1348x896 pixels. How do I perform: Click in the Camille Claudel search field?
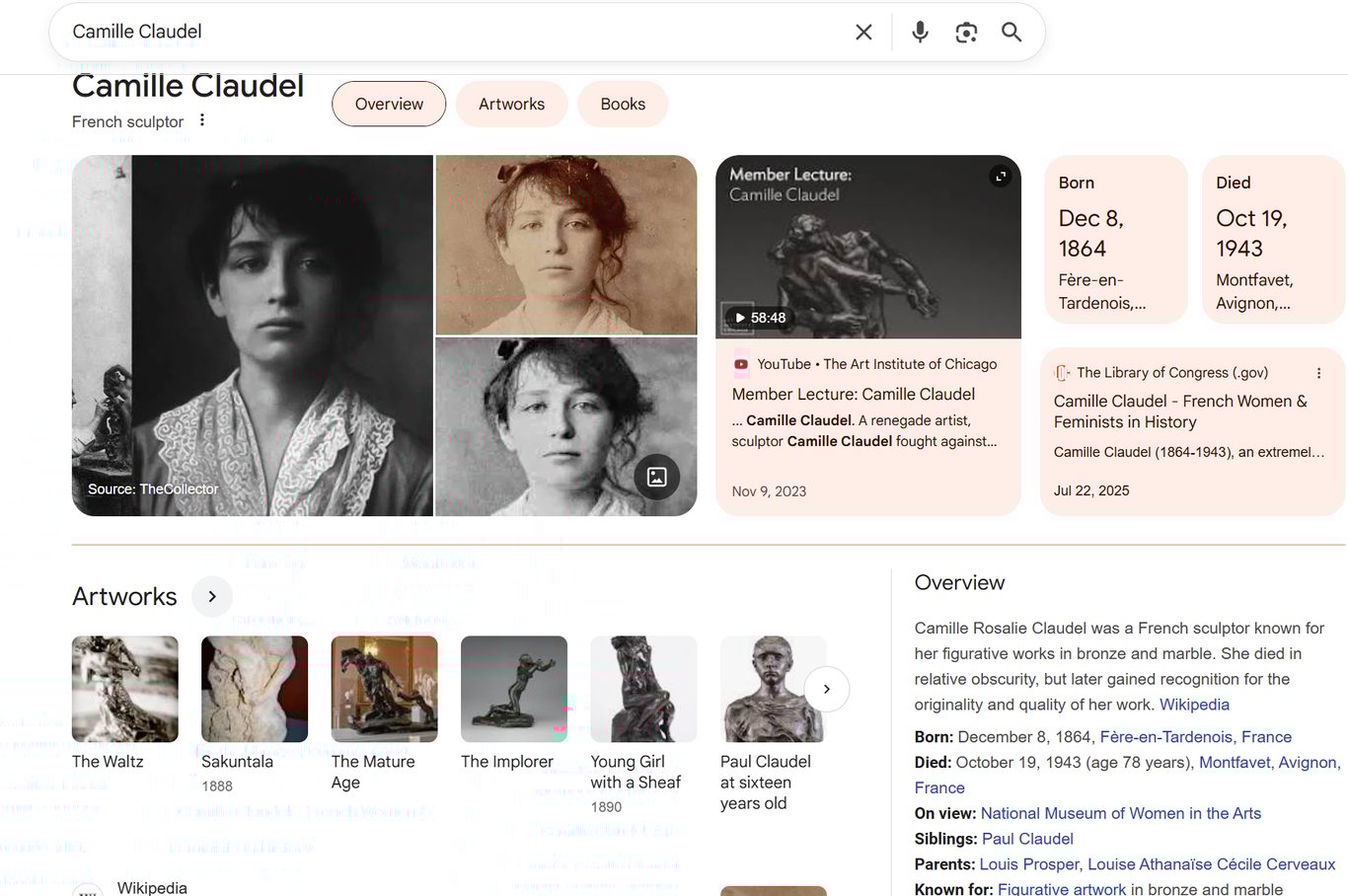[x=454, y=32]
